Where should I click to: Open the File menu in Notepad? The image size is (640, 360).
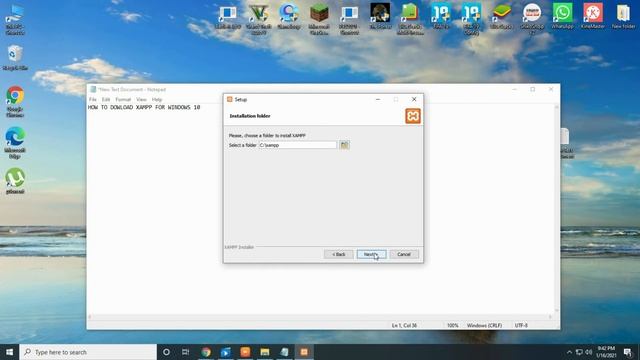click(x=93, y=100)
